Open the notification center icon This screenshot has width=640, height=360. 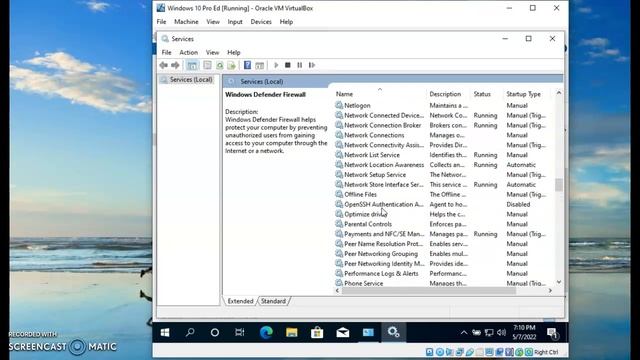point(552,333)
